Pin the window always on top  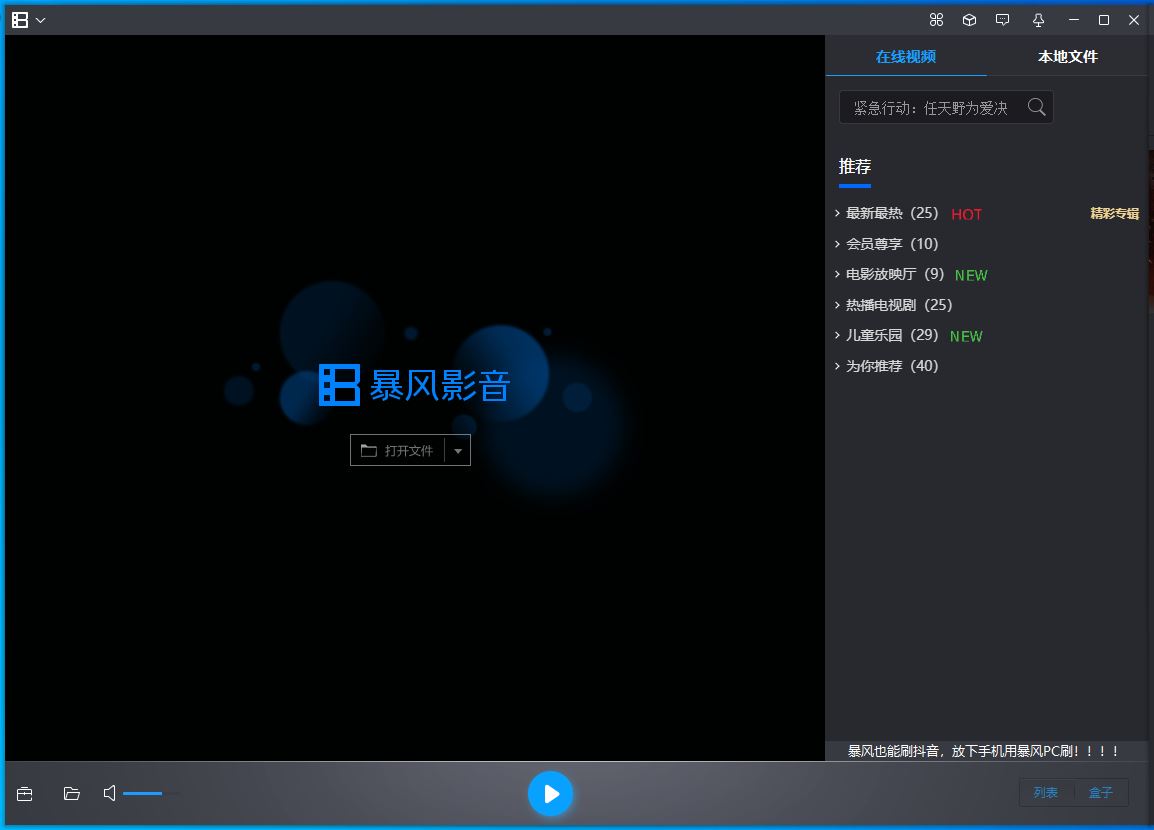[x=1038, y=19]
